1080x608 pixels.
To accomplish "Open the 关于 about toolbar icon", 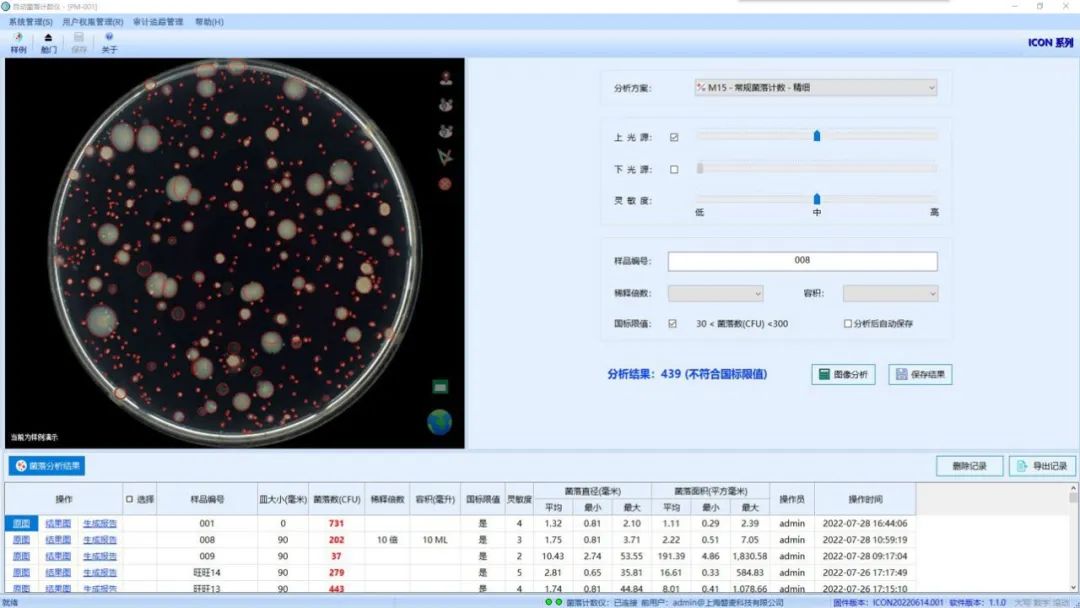I will point(109,43).
